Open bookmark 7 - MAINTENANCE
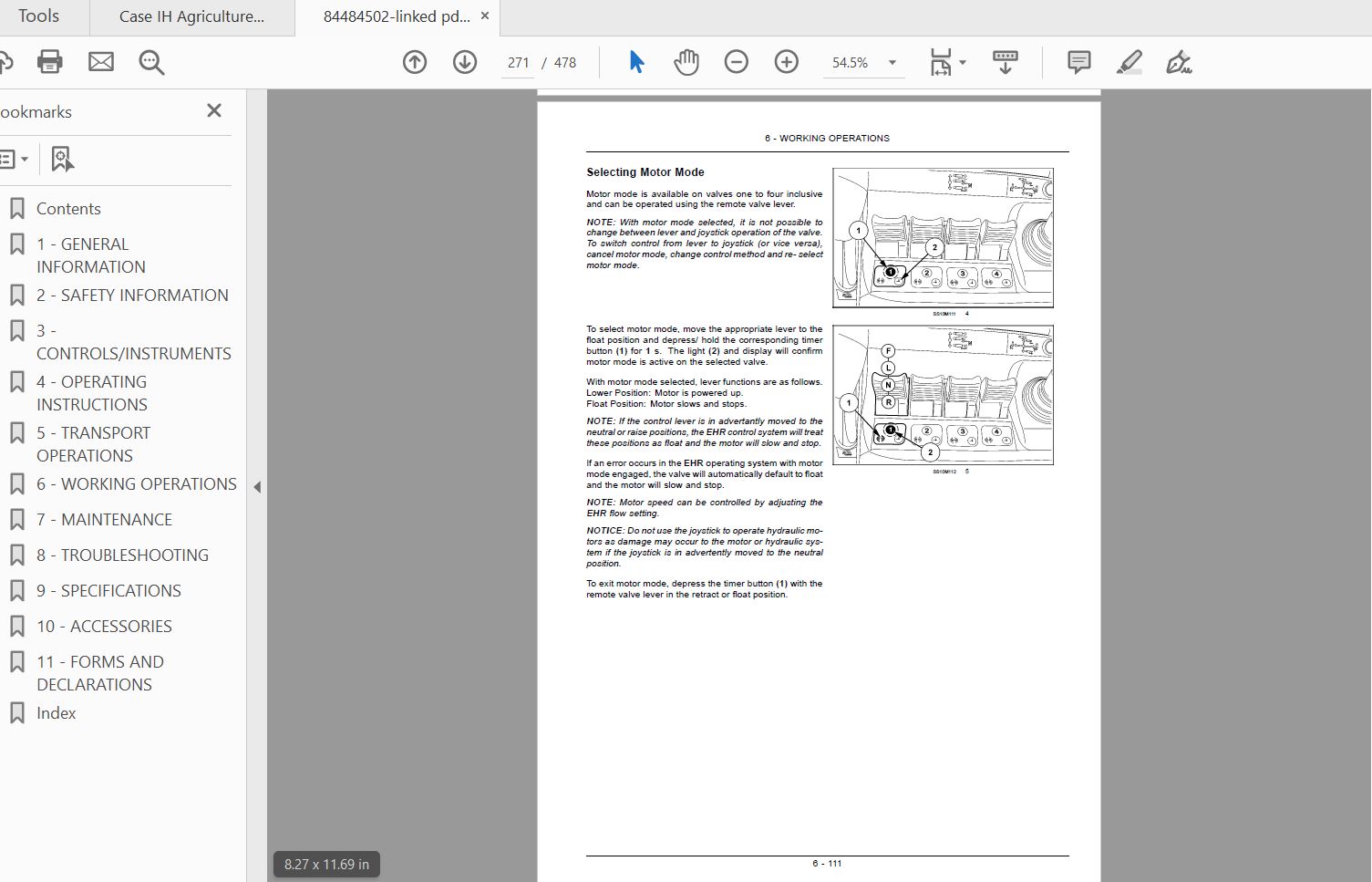This screenshot has width=1372, height=882. coord(104,520)
